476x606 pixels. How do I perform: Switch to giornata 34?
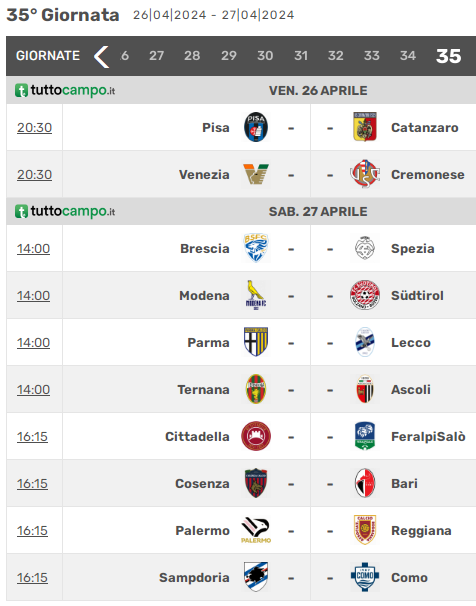408,56
